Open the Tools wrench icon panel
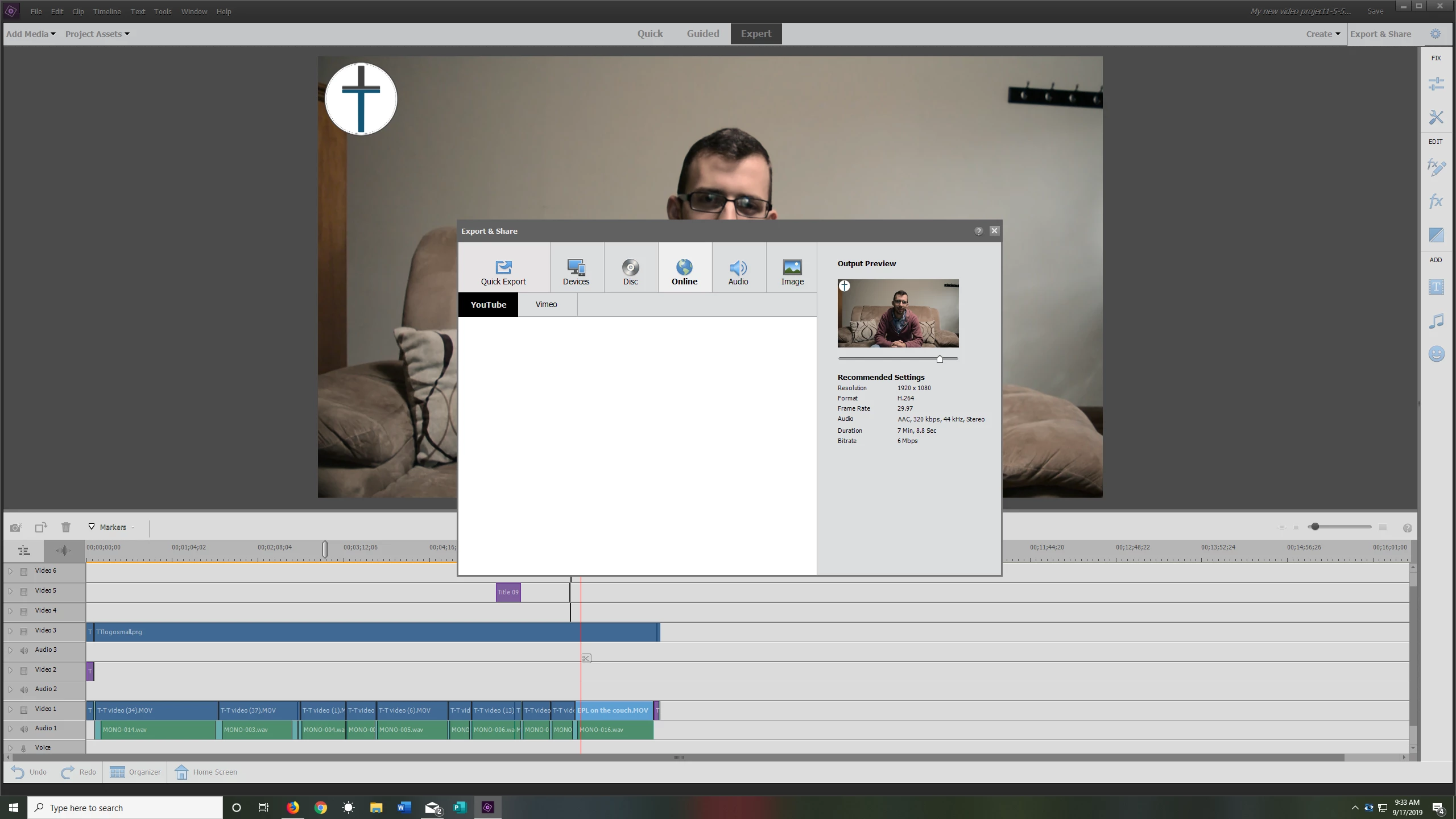The height and width of the screenshot is (819, 1456). [1436, 117]
